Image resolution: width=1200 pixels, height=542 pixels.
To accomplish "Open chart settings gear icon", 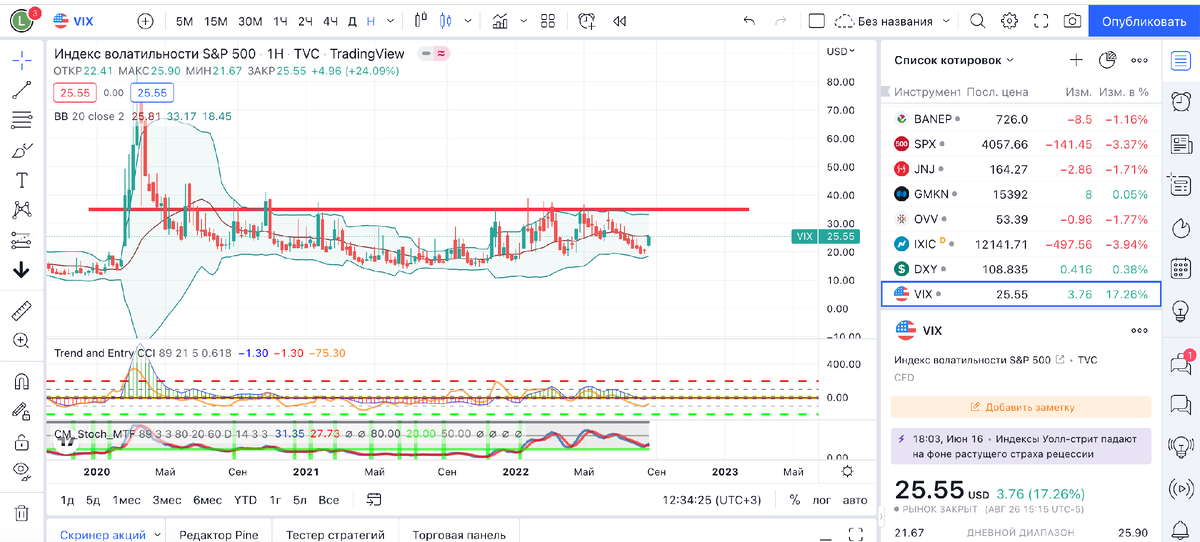I will [1010, 21].
